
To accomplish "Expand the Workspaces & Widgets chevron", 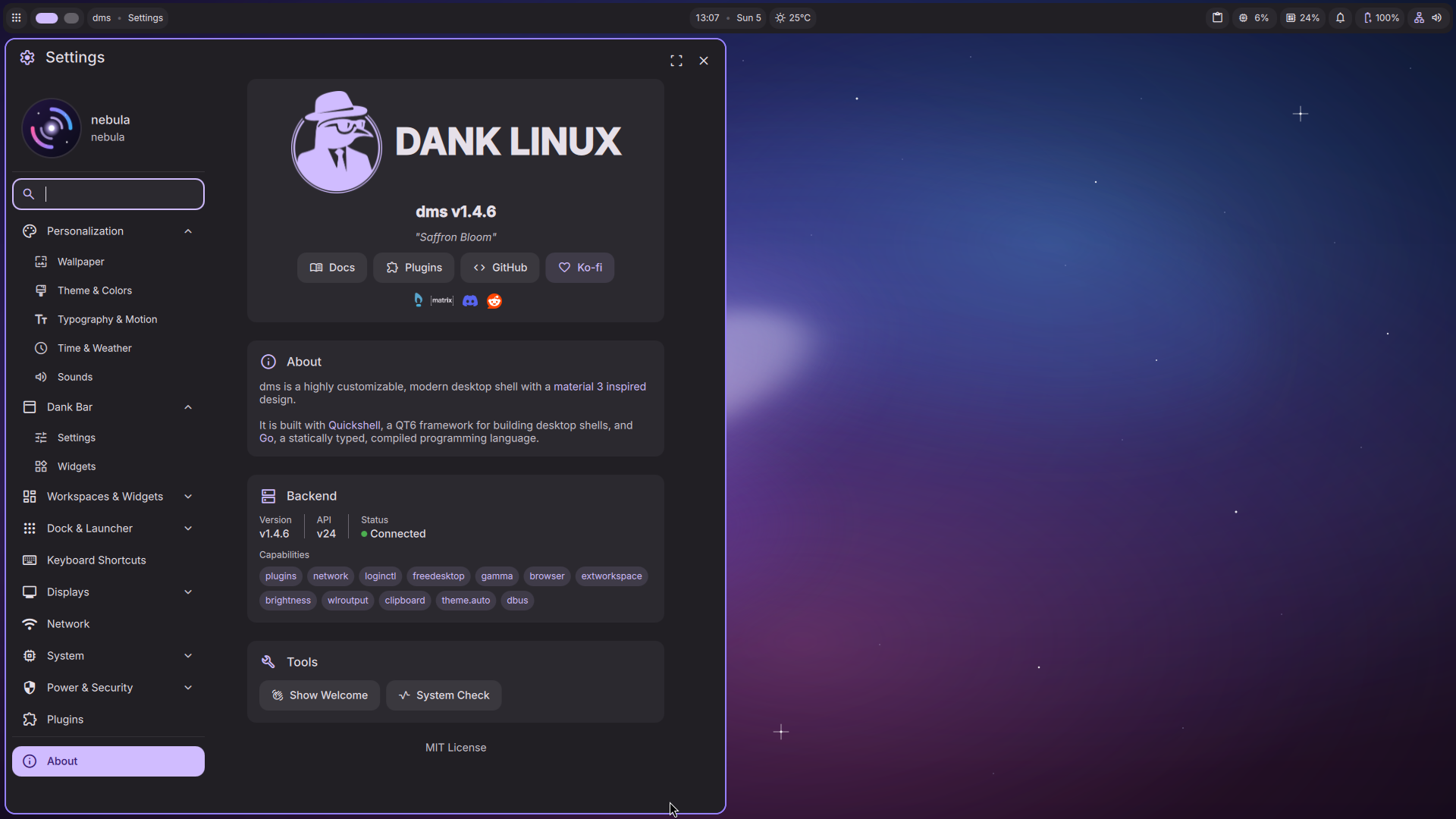I will click(188, 497).
